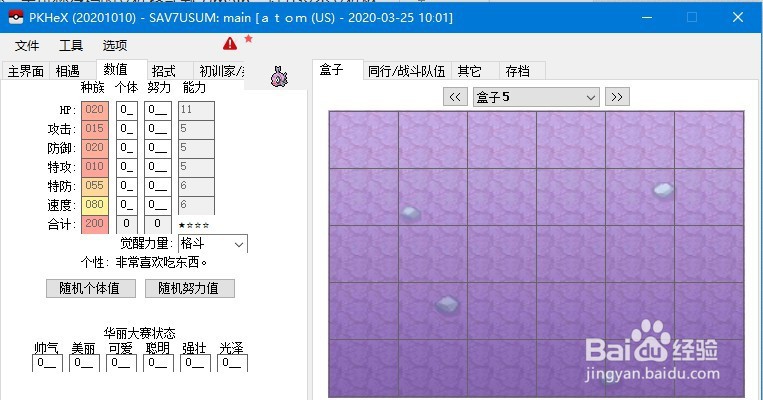Click the HP 努力 EV field
763x400 pixels.
(x=158, y=110)
